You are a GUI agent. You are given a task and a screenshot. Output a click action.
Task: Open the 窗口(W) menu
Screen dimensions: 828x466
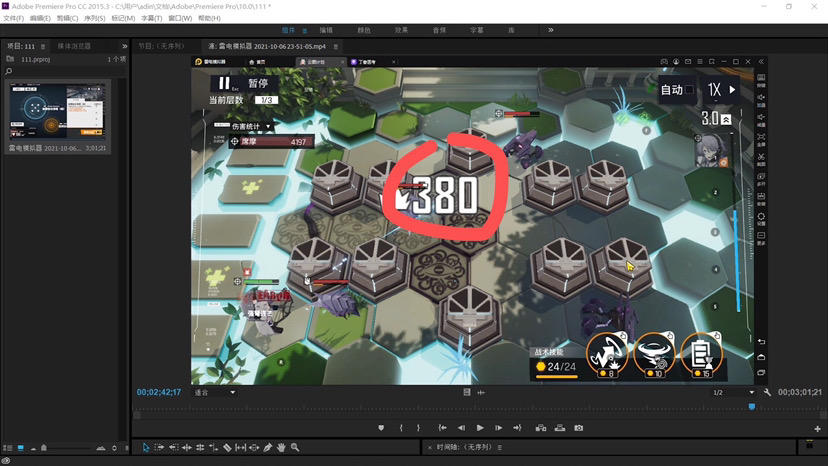click(180, 18)
